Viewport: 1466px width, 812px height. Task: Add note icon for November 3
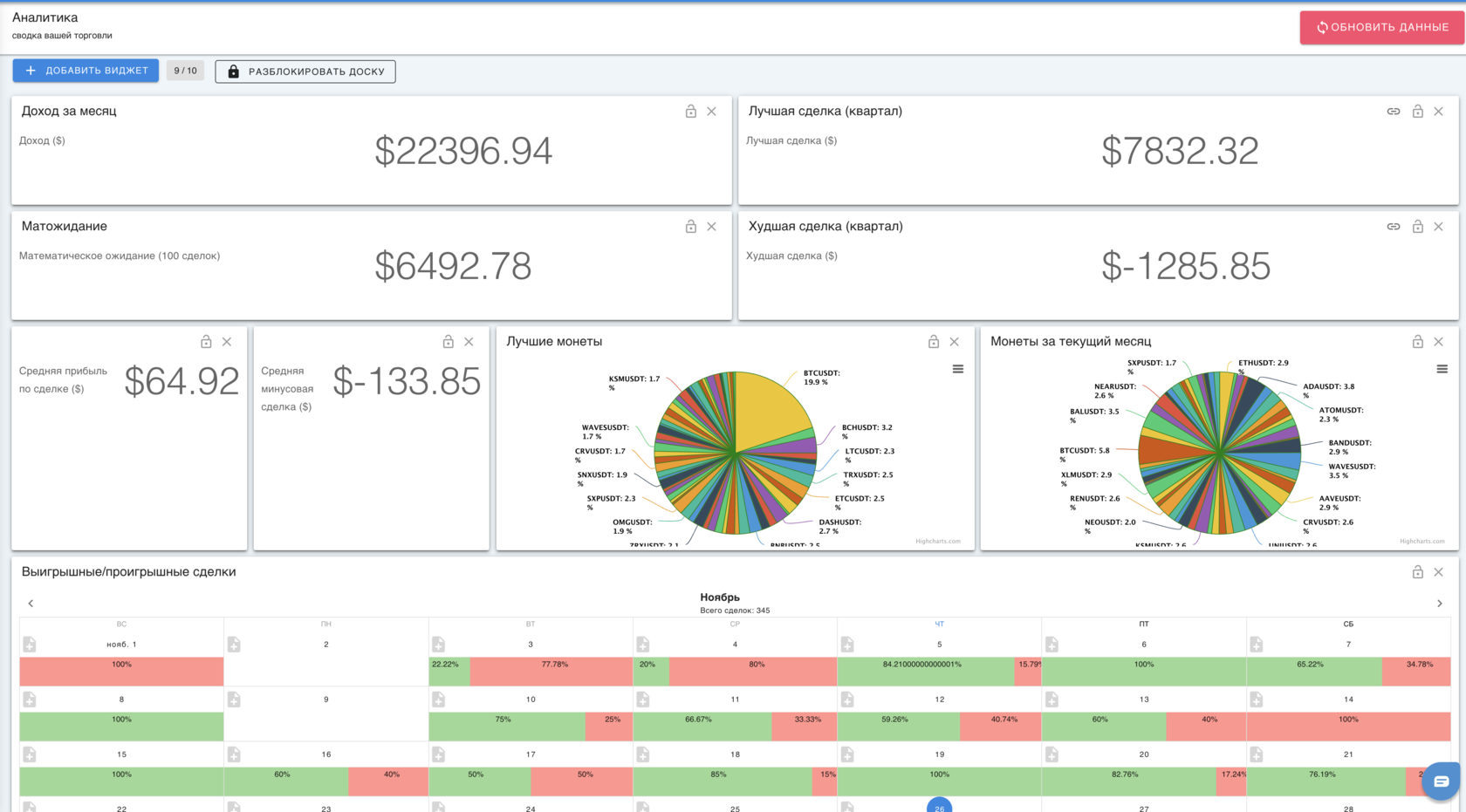(439, 645)
